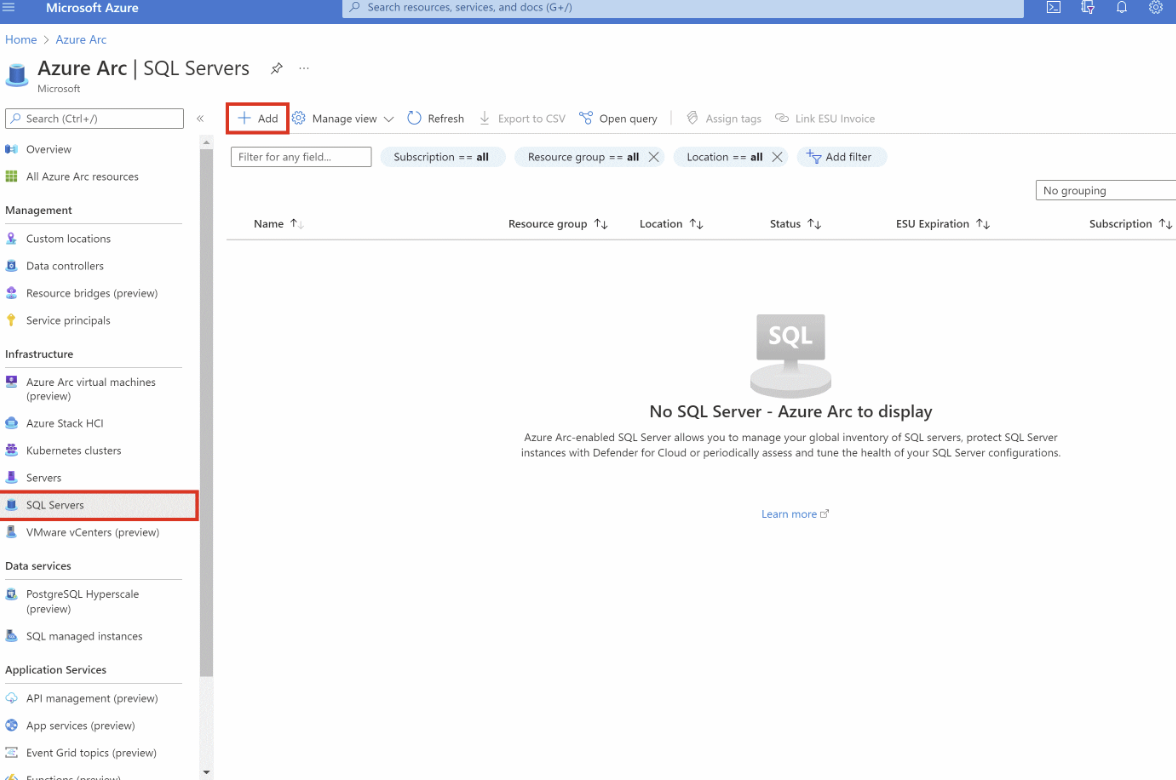
Task: Open the Subscription filter pill
Action: (441, 157)
